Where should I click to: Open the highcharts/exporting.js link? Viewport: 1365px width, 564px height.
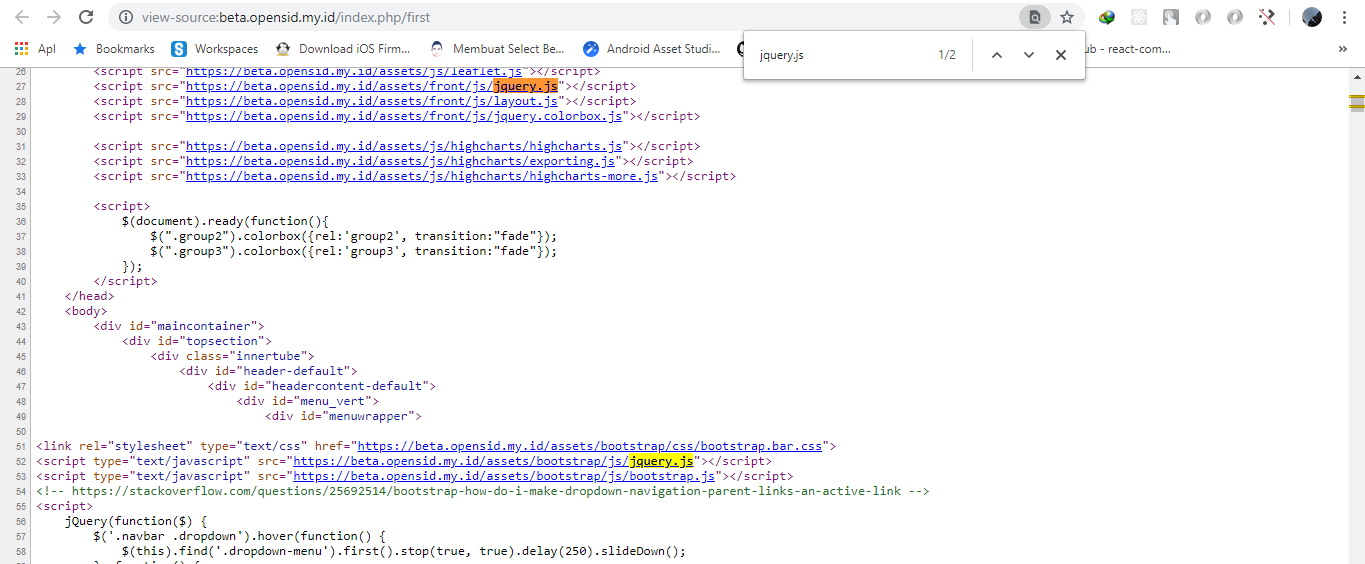tap(401, 161)
